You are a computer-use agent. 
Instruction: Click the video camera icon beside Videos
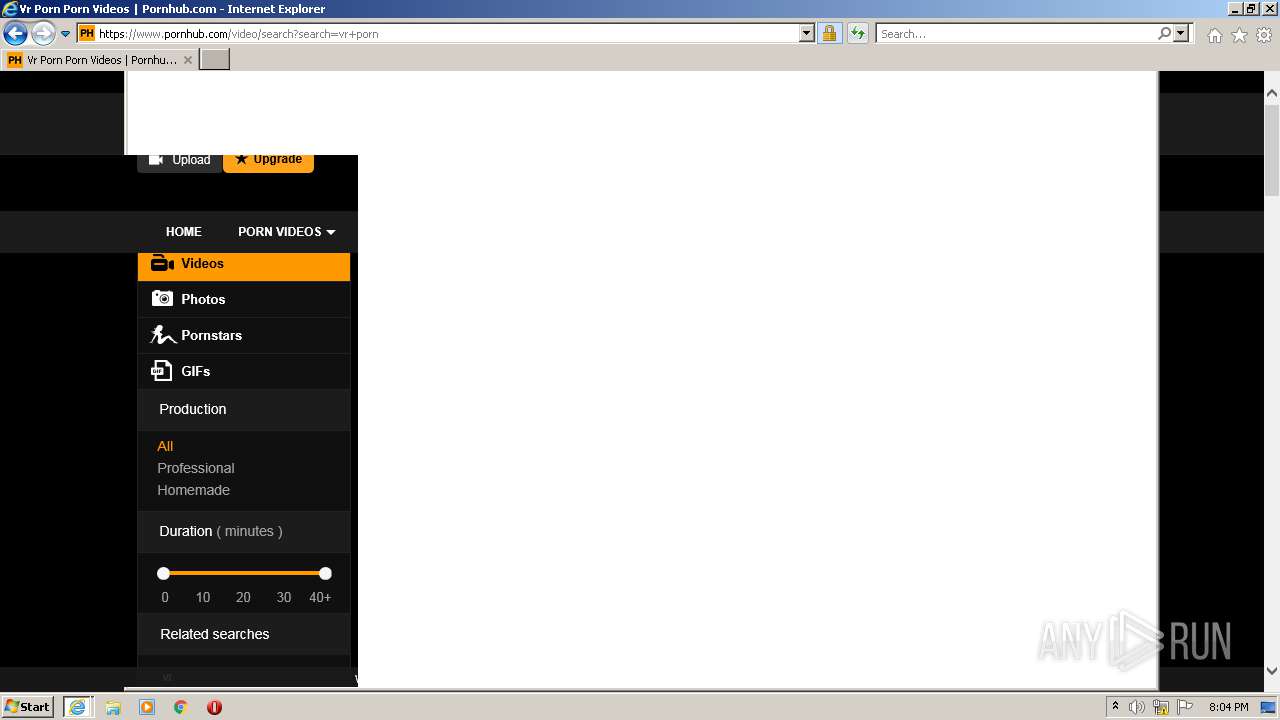(x=162, y=264)
